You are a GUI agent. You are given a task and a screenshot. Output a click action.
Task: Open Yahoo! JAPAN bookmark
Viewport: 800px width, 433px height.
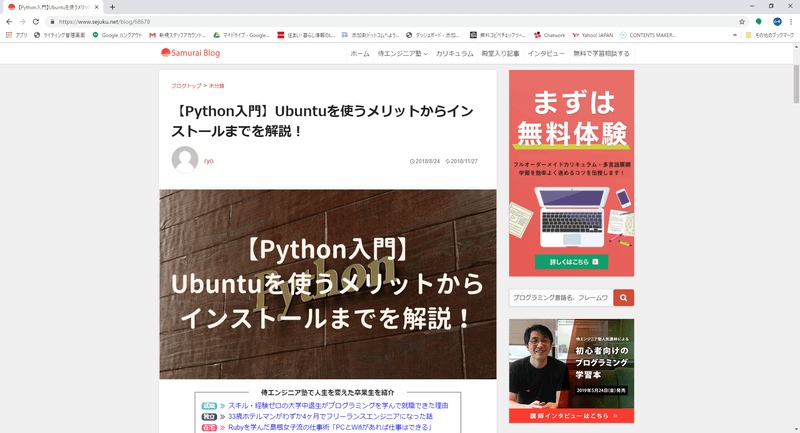[x=593, y=35]
